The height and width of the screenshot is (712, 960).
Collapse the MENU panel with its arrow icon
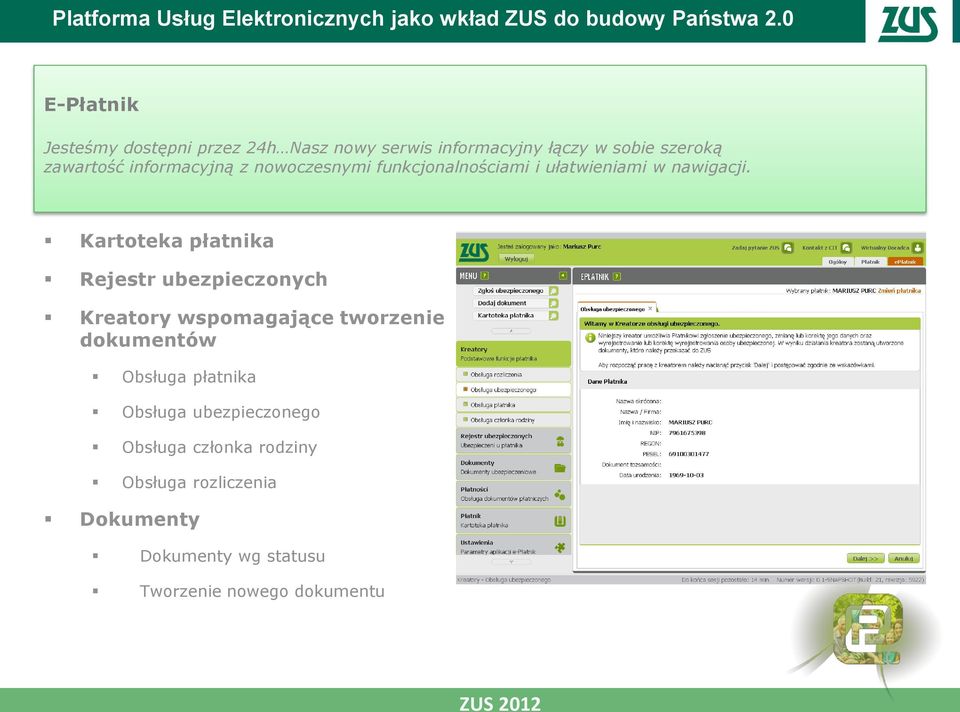pos(563,276)
